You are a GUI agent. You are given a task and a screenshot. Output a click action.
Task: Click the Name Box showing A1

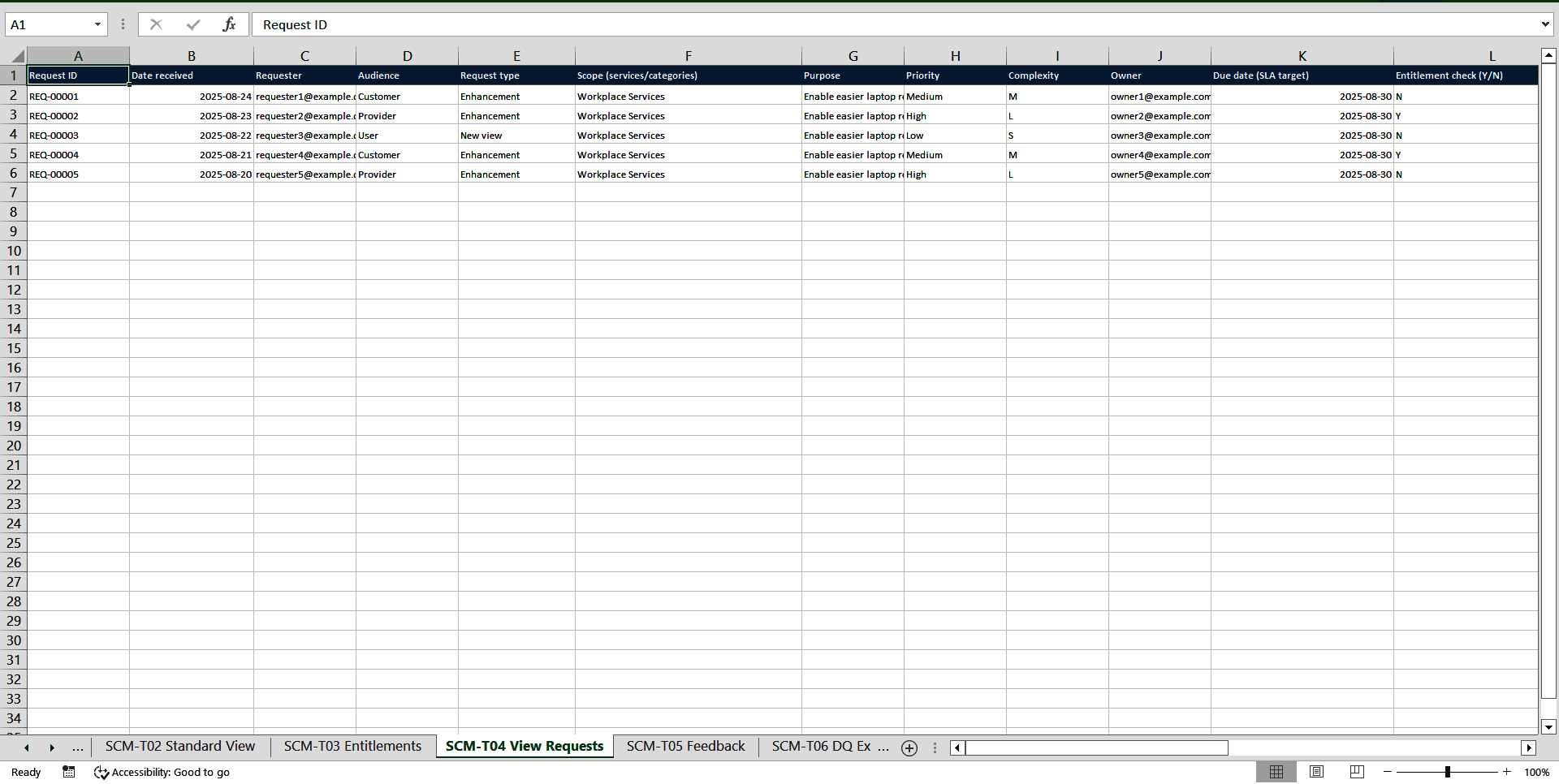(x=49, y=24)
